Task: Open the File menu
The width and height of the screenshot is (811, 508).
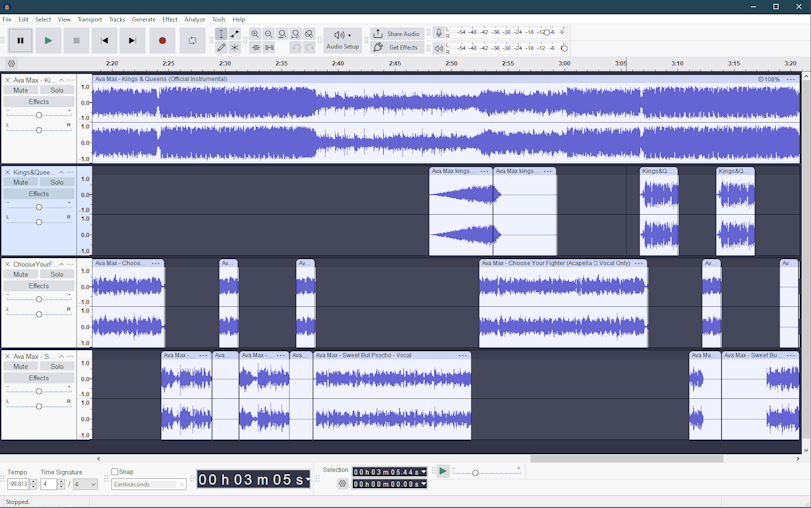Action: [7, 19]
